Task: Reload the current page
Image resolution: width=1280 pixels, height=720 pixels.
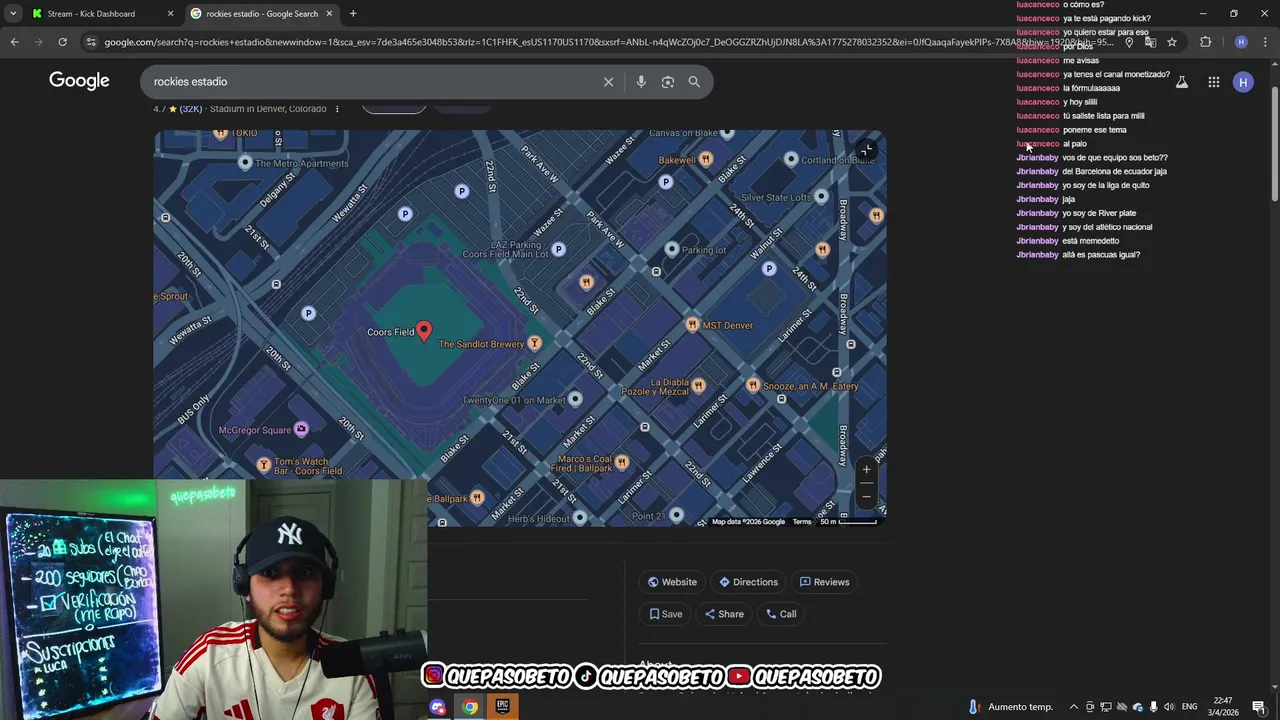Action: 62,42
